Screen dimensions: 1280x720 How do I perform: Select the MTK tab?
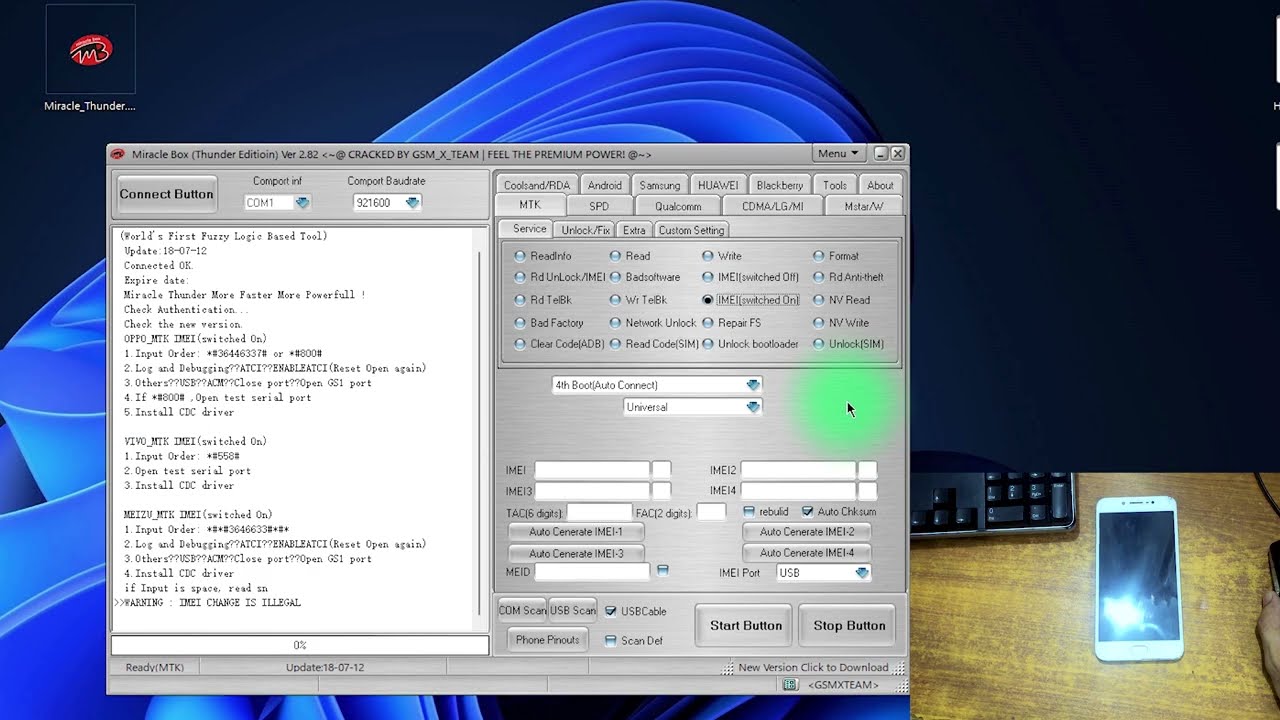[530, 205]
